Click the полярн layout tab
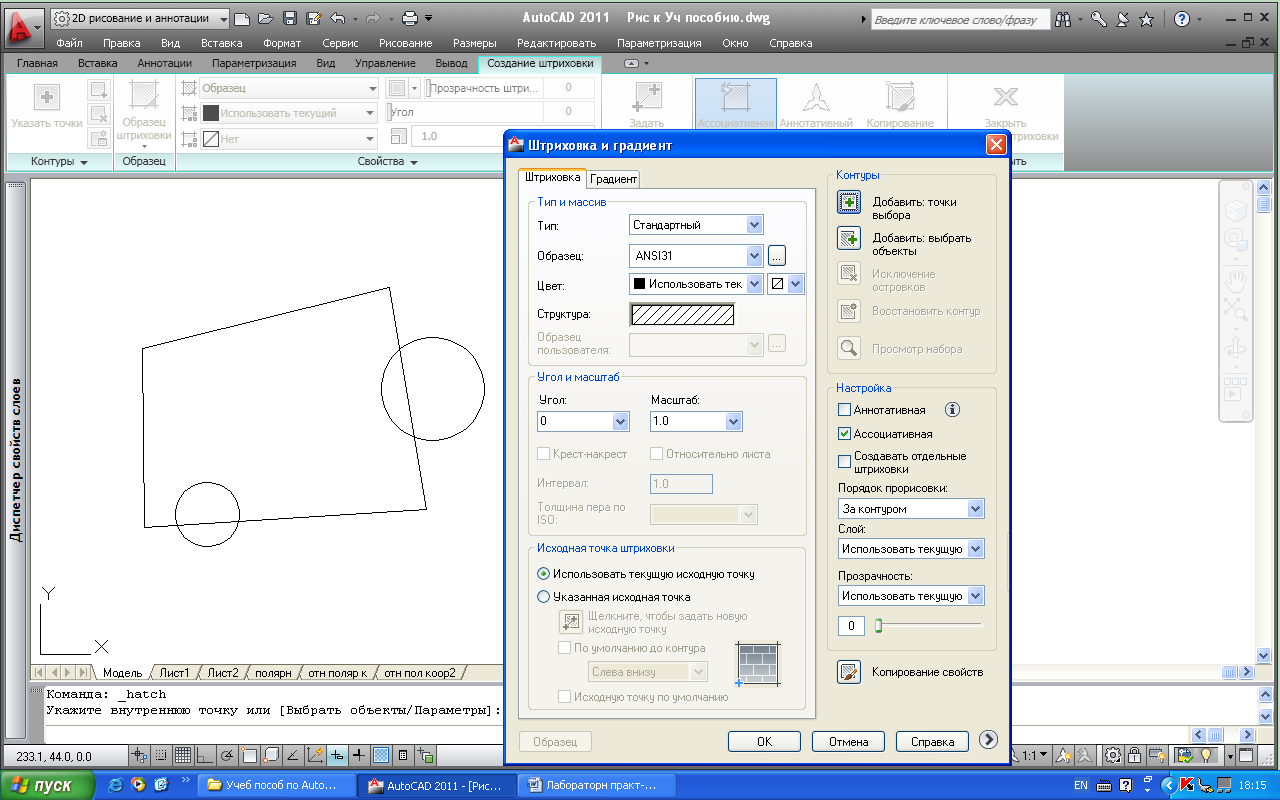 click(273, 673)
